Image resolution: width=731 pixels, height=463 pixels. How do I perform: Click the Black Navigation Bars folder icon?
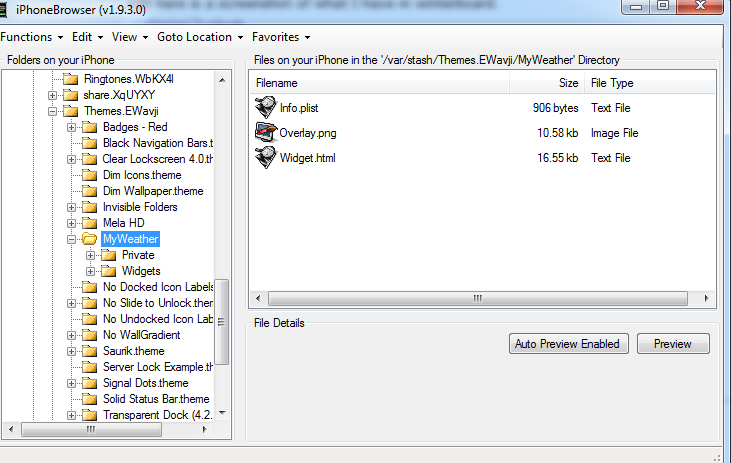90,143
